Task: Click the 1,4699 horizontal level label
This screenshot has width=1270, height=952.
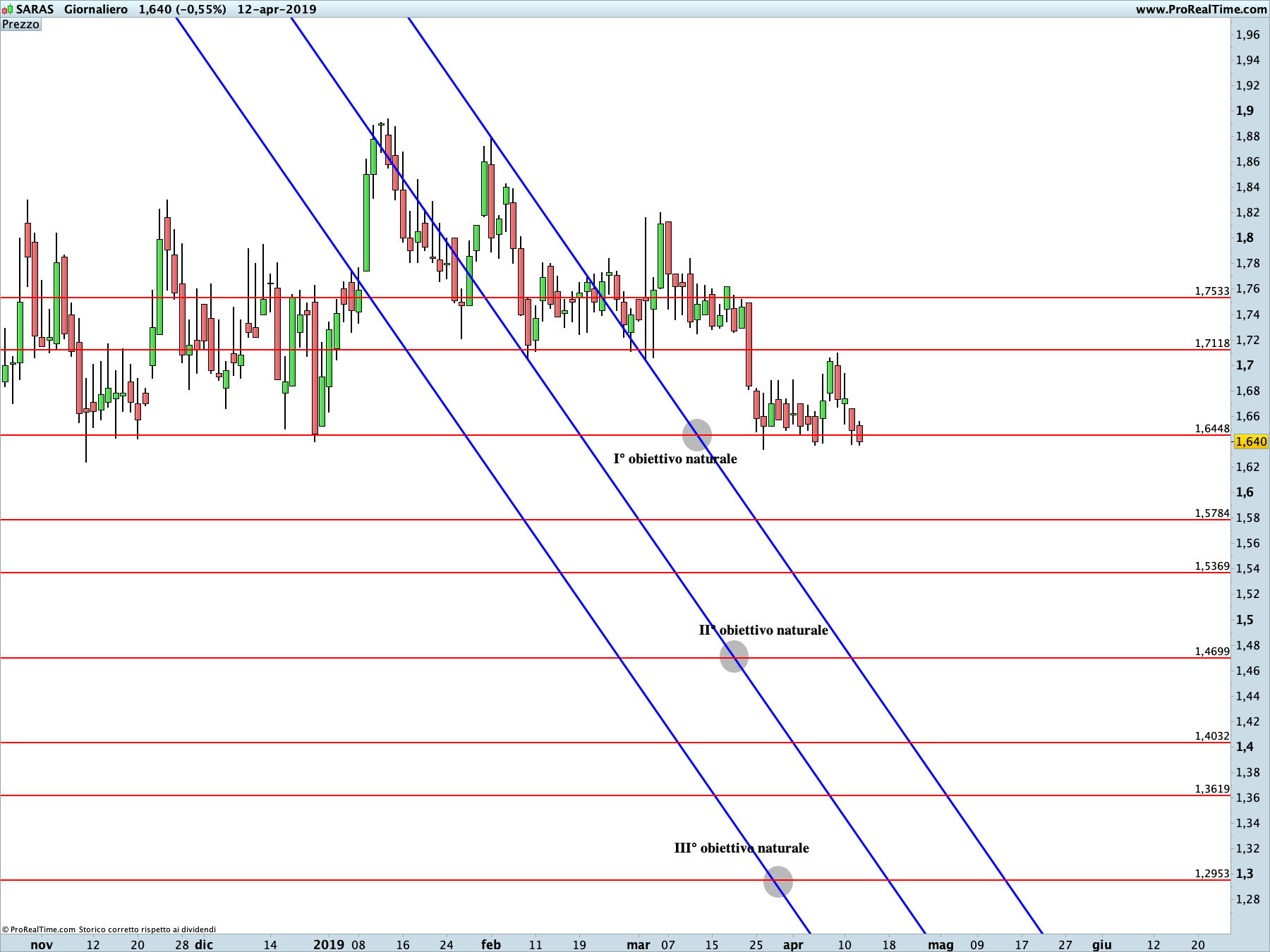Action: (x=1212, y=651)
